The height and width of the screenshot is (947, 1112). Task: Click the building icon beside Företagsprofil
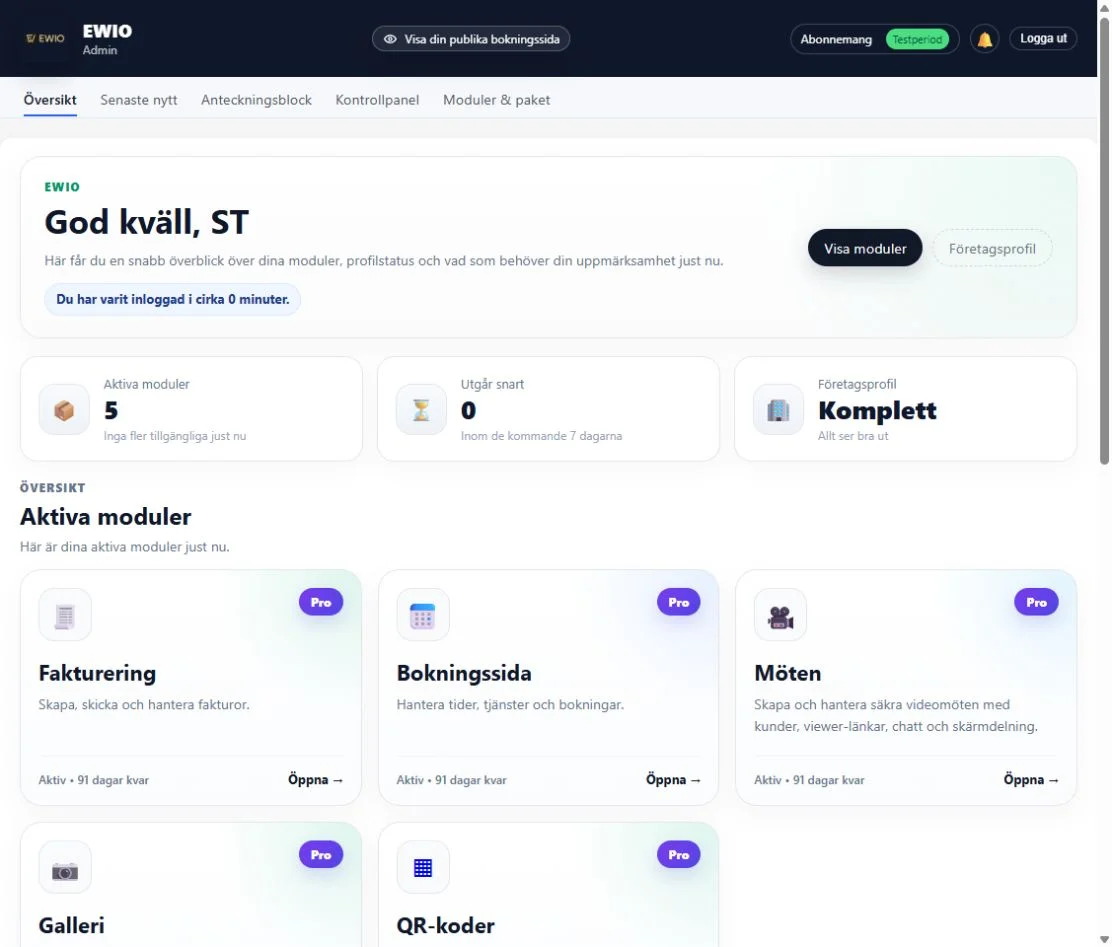point(778,409)
